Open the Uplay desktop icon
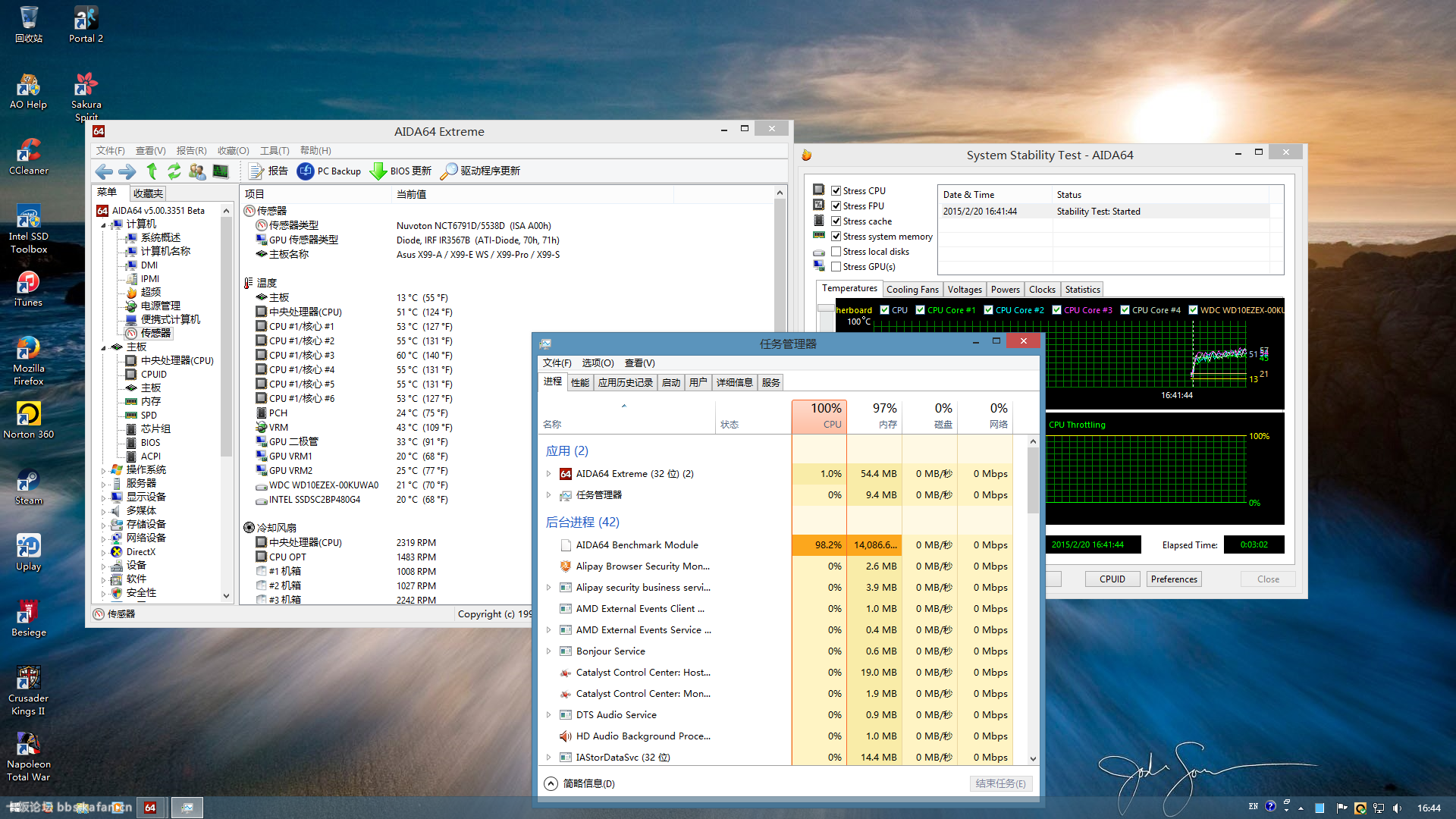 (x=29, y=552)
